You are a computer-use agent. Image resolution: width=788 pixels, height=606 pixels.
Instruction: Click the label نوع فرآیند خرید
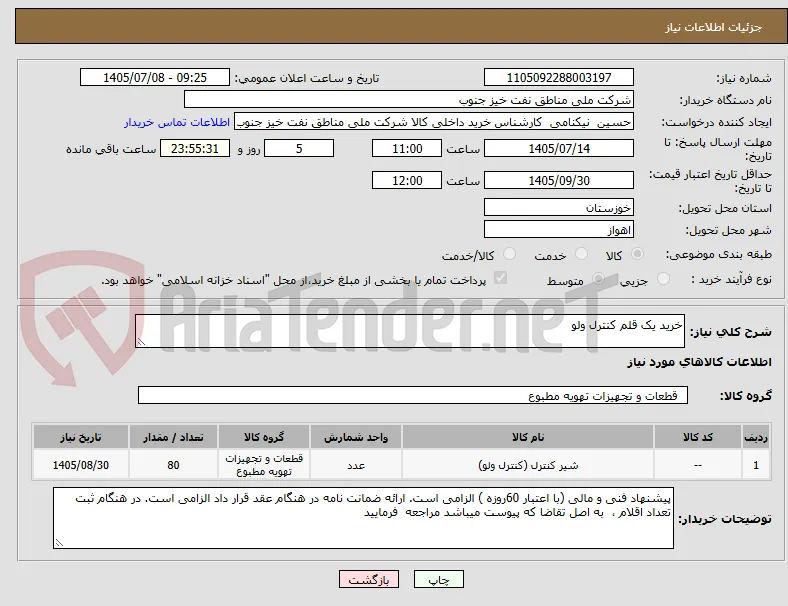point(731,279)
